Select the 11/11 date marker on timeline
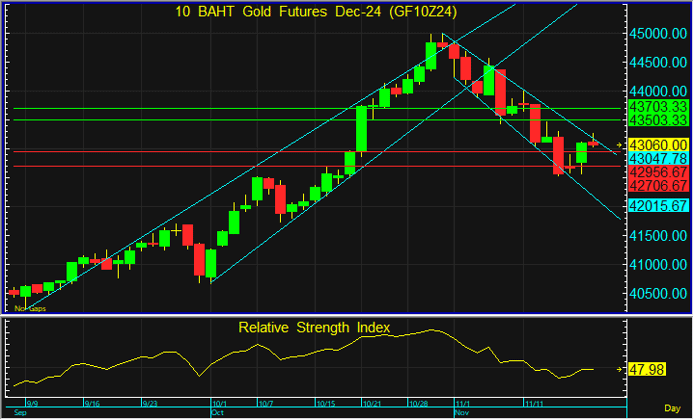This screenshot has width=694, height=420. click(535, 403)
